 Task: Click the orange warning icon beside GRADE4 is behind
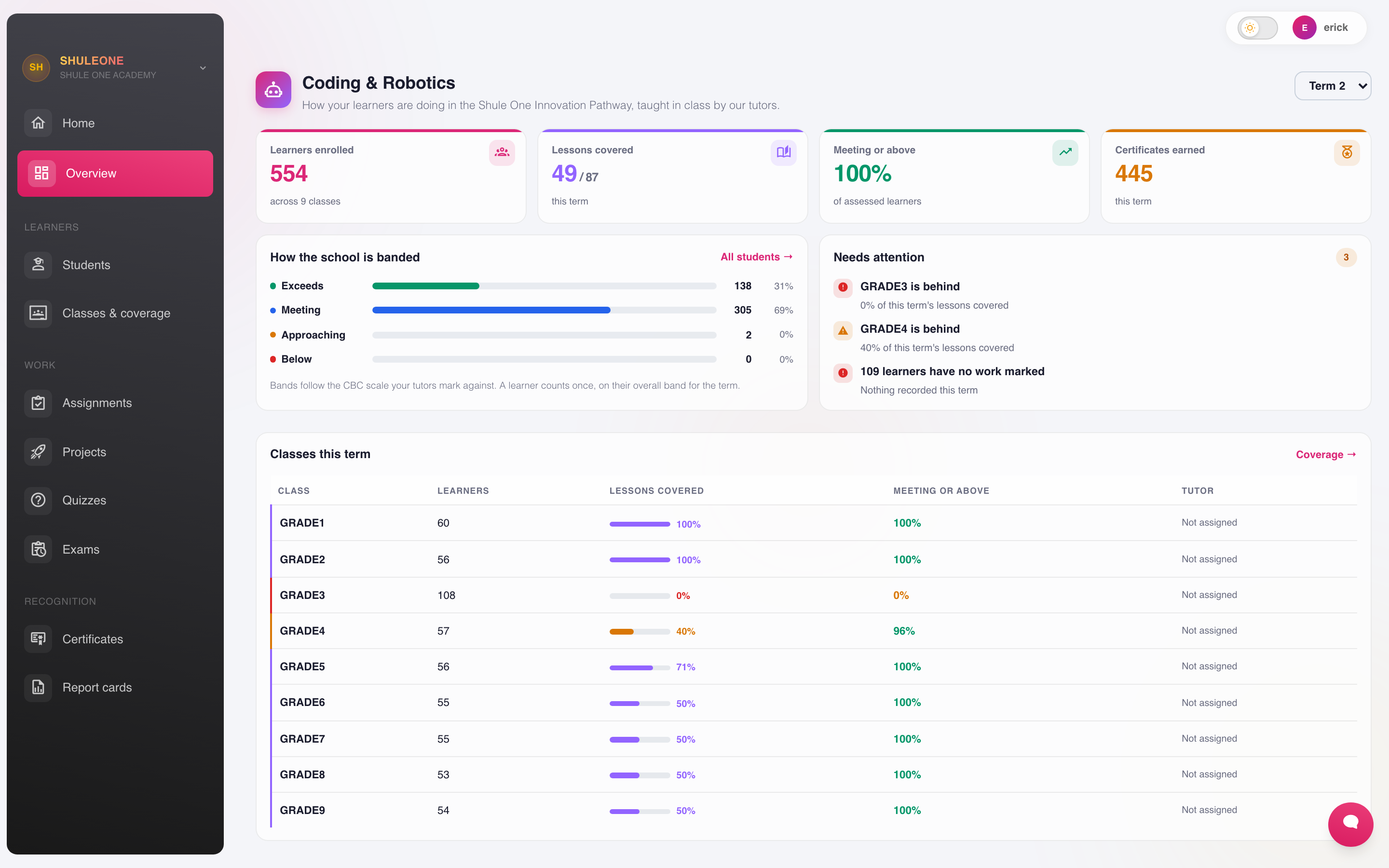click(843, 330)
